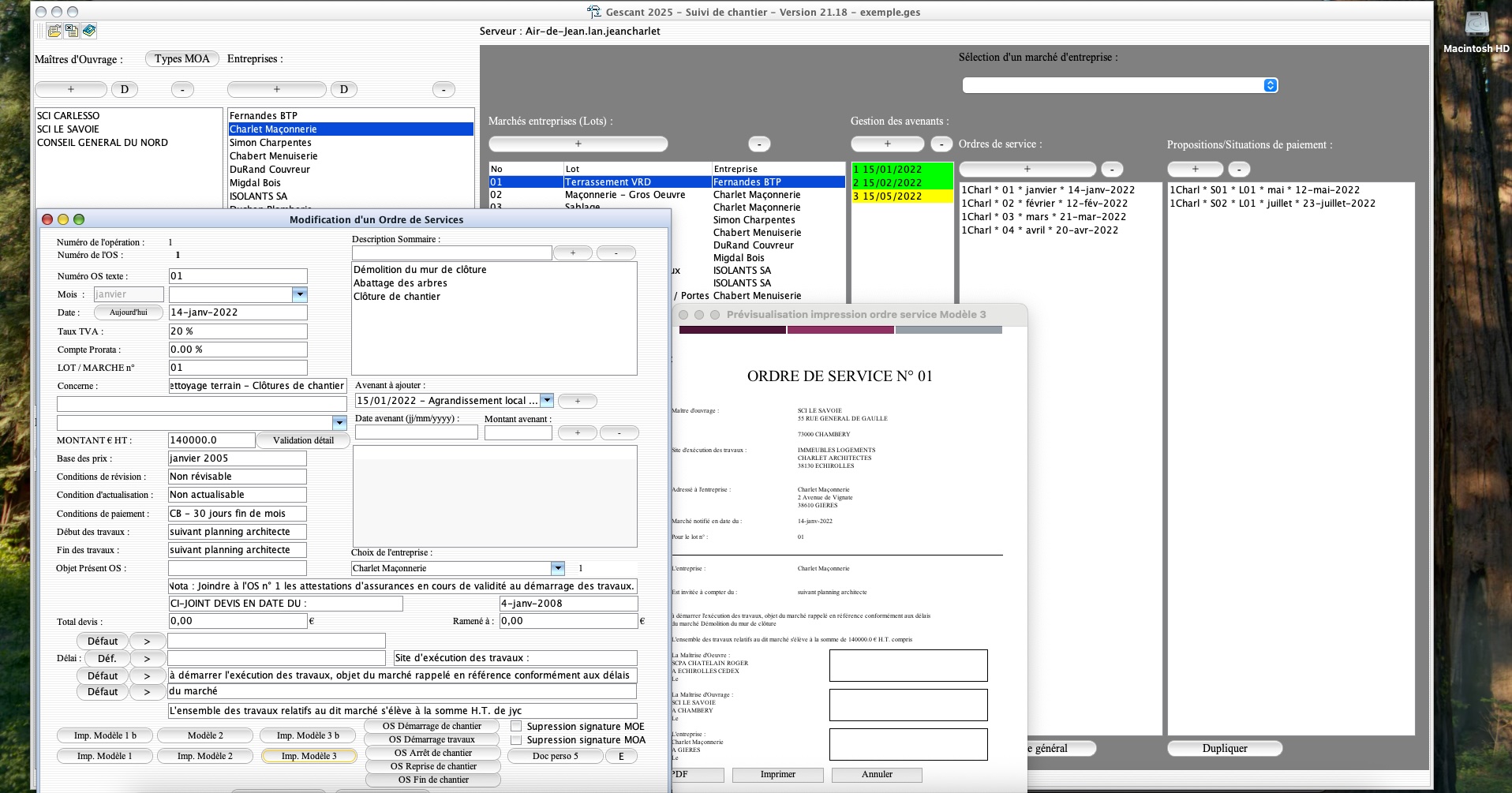Tick the Supression signature MOA checkbox

click(x=516, y=739)
